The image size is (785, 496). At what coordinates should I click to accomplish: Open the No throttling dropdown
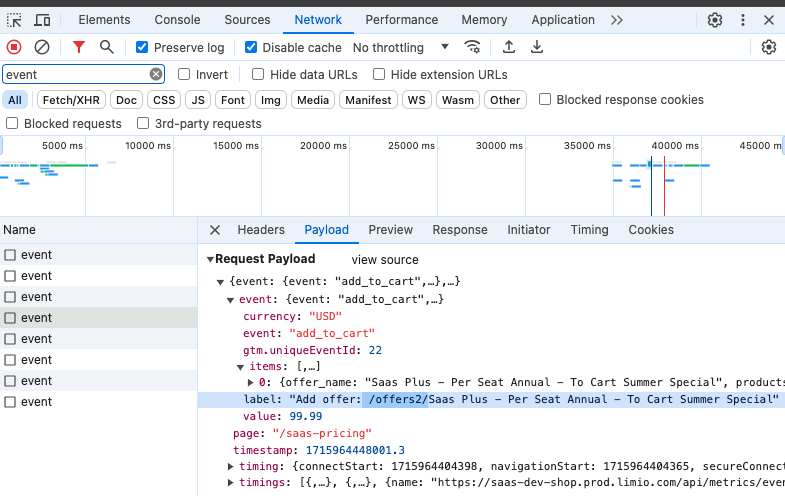[x=401, y=48]
